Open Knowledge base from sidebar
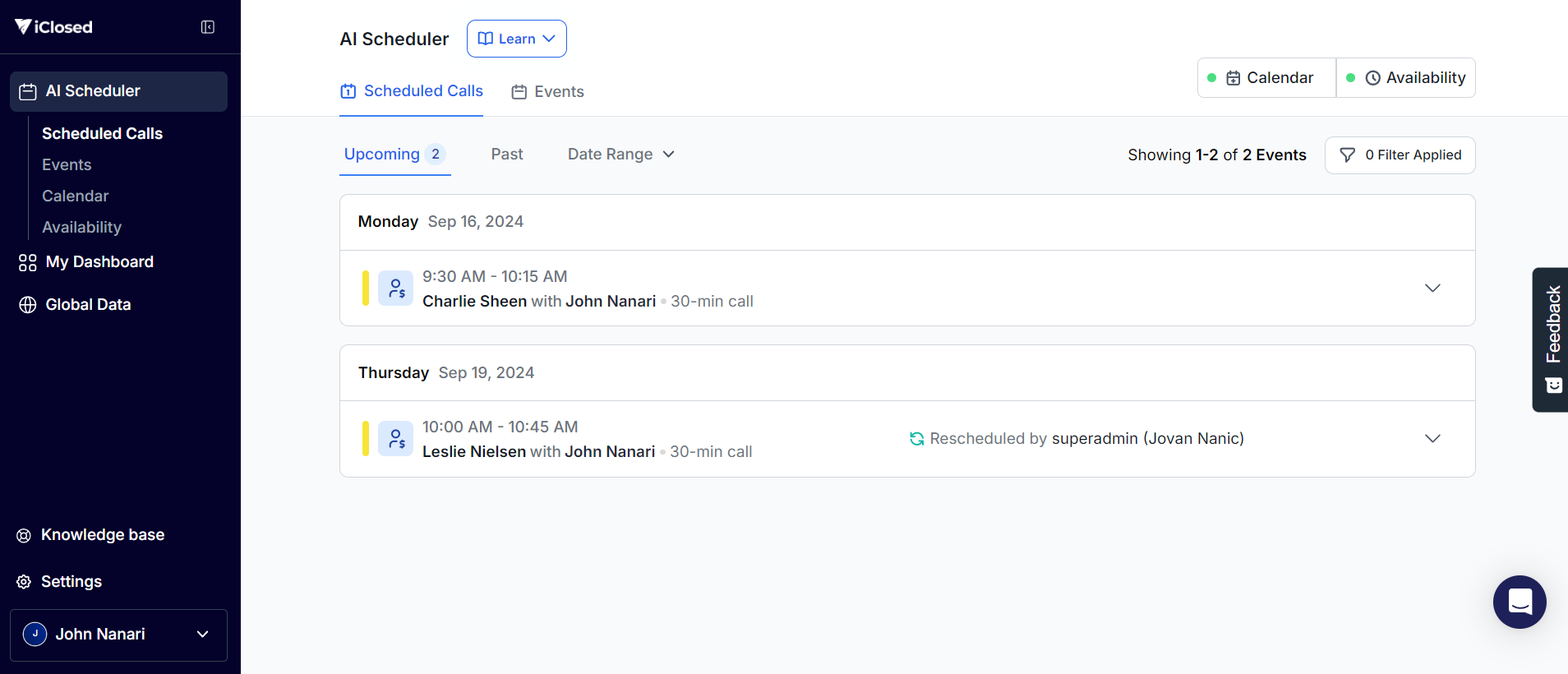 point(102,535)
